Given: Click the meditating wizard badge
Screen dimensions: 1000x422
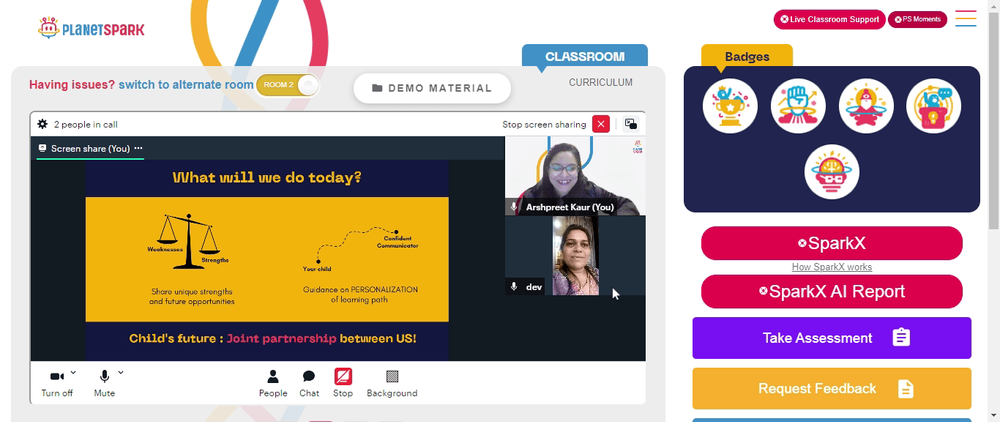Looking at the screenshot, I should (866, 106).
